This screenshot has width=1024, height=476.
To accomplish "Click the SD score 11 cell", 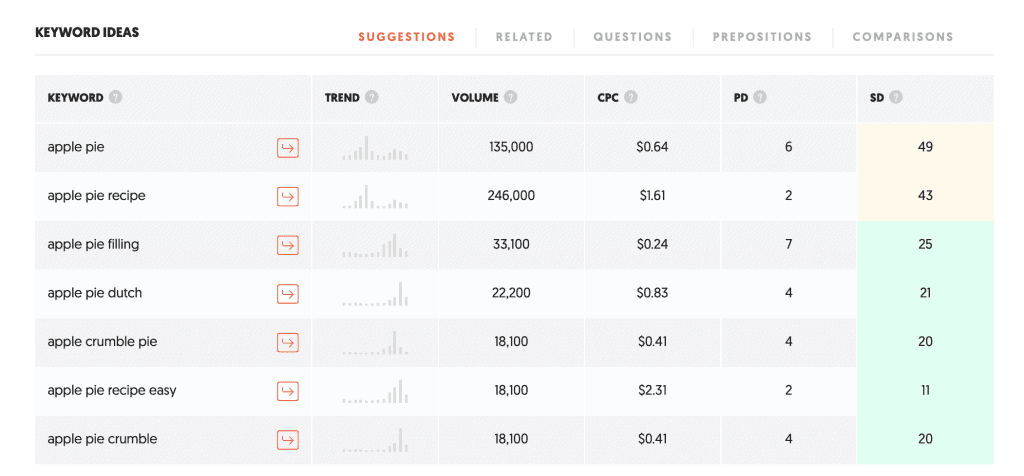I will coord(925,390).
